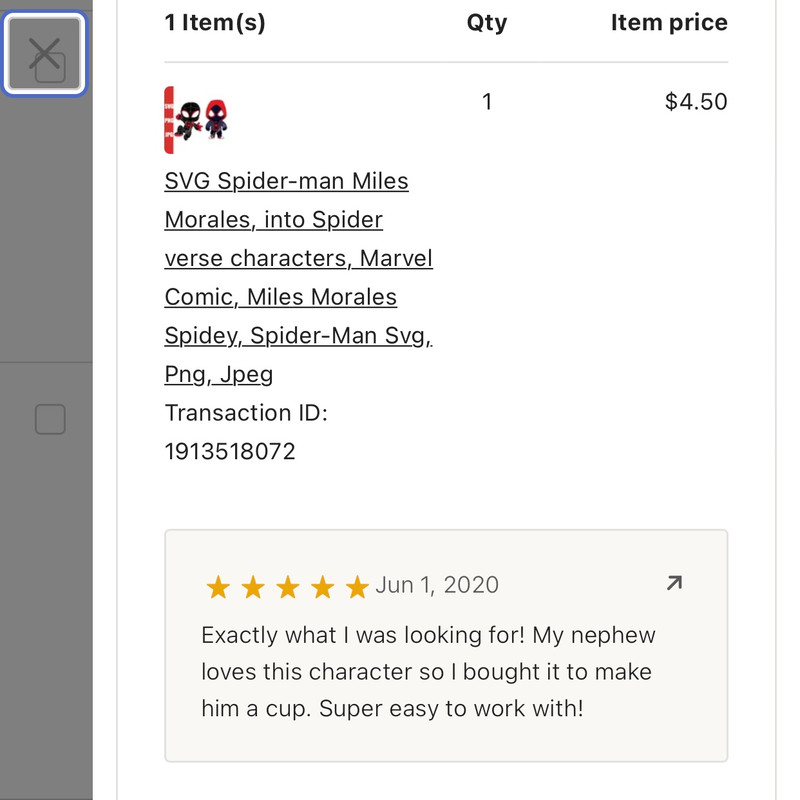Click the first star of the review rating
The height and width of the screenshot is (800, 800).
217,587
